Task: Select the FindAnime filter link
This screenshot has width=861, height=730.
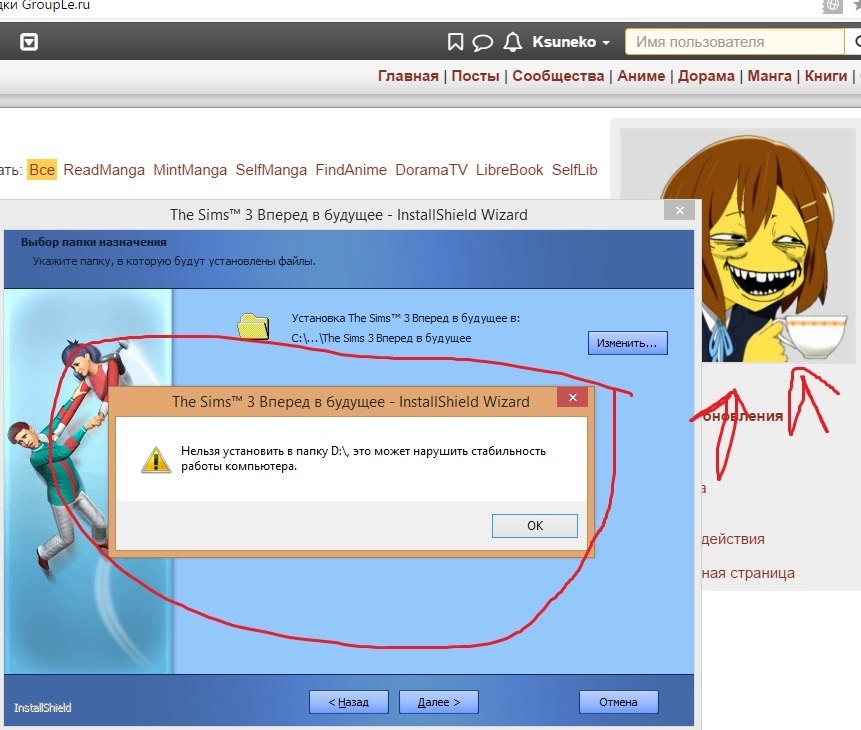Action: 351,170
